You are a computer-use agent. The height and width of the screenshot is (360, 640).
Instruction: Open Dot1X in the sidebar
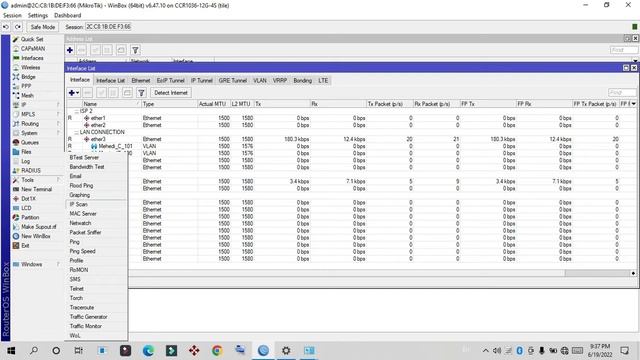[x=28, y=199]
